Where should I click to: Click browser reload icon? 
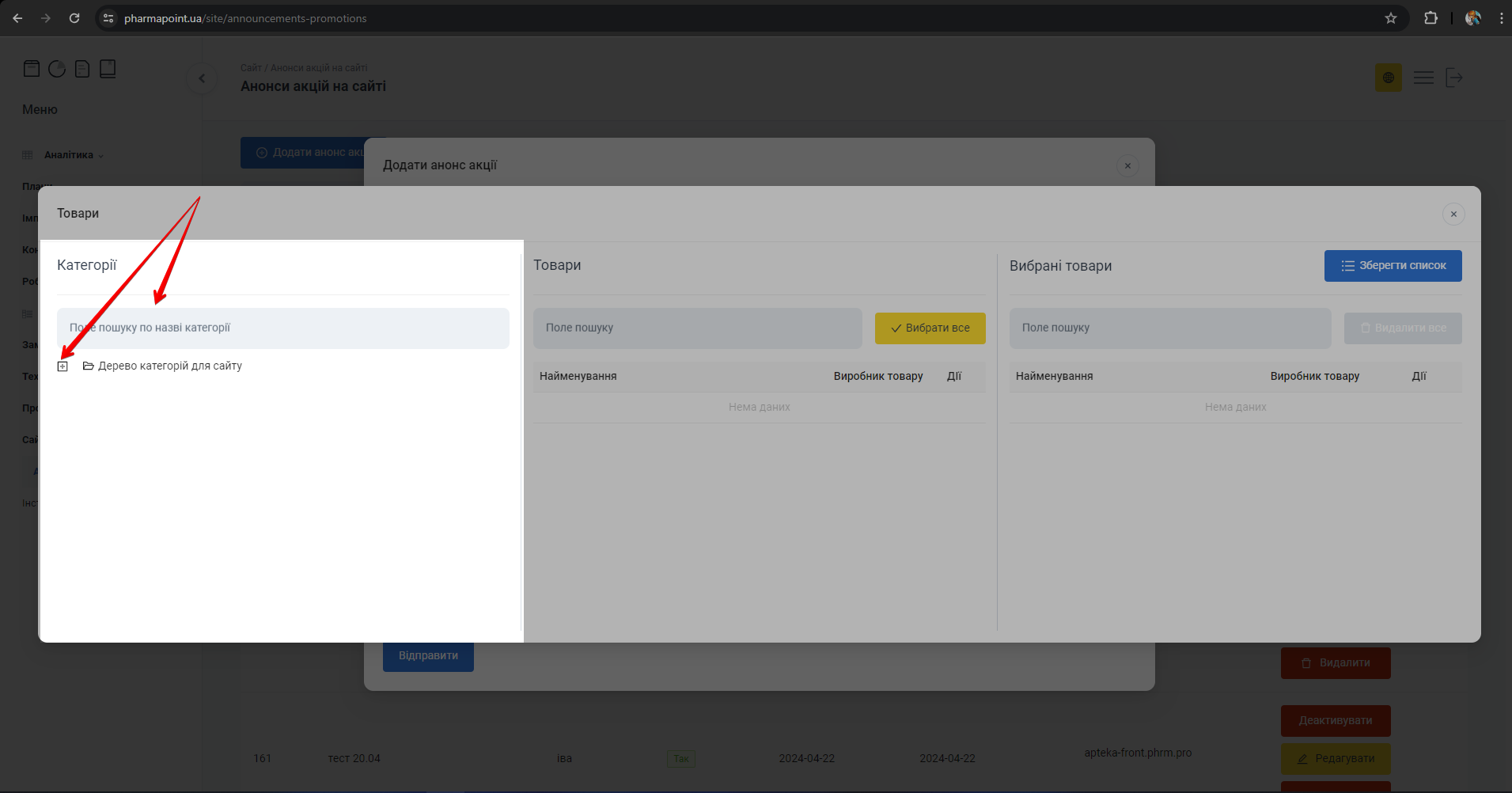tap(74, 18)
